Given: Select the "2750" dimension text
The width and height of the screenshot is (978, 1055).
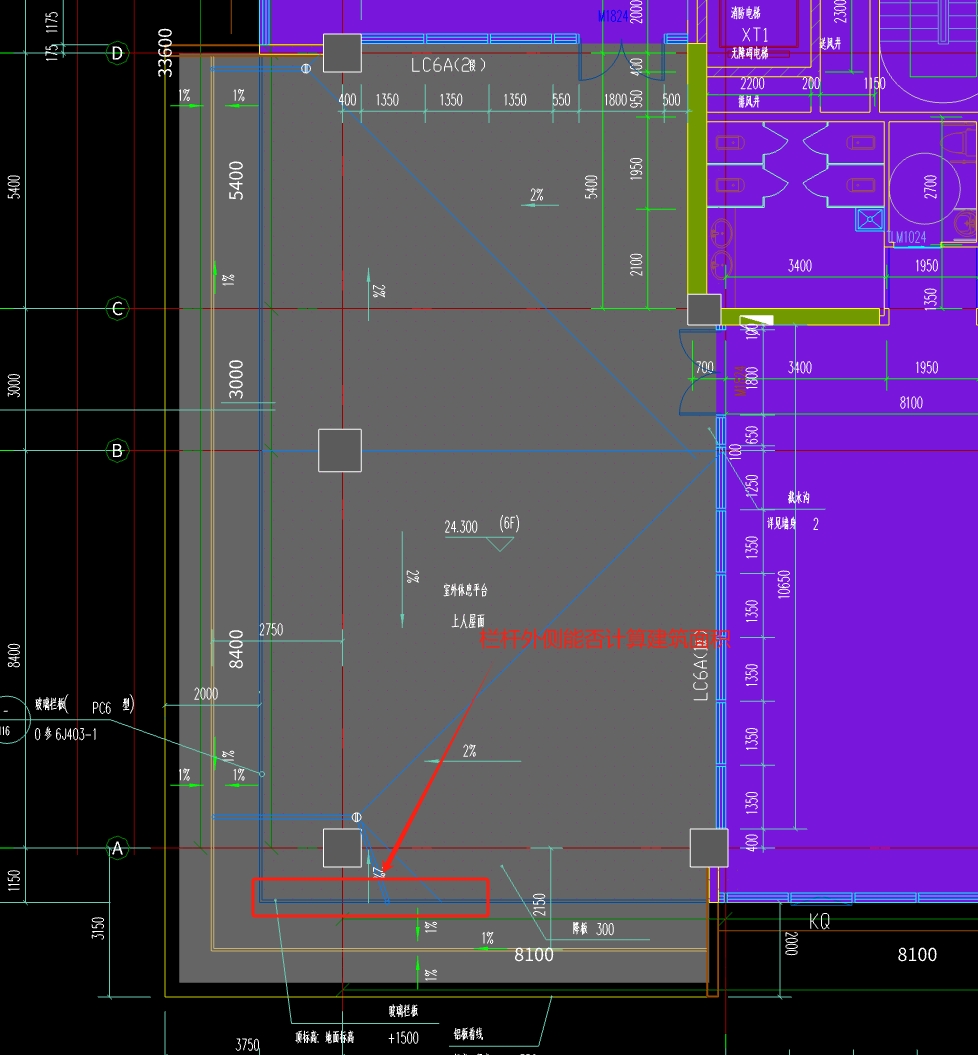Looking at the screenshot, I should (271, 630).
